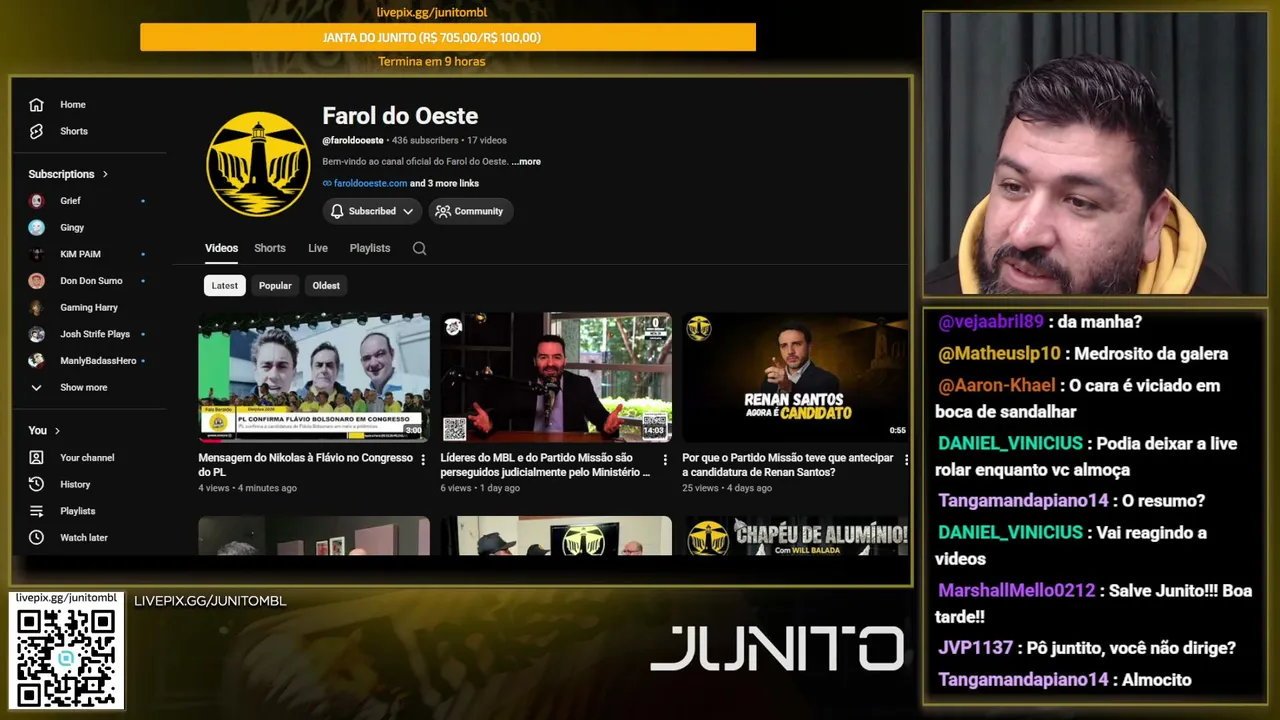Open Don Don Sumo channel avatar

36,281
